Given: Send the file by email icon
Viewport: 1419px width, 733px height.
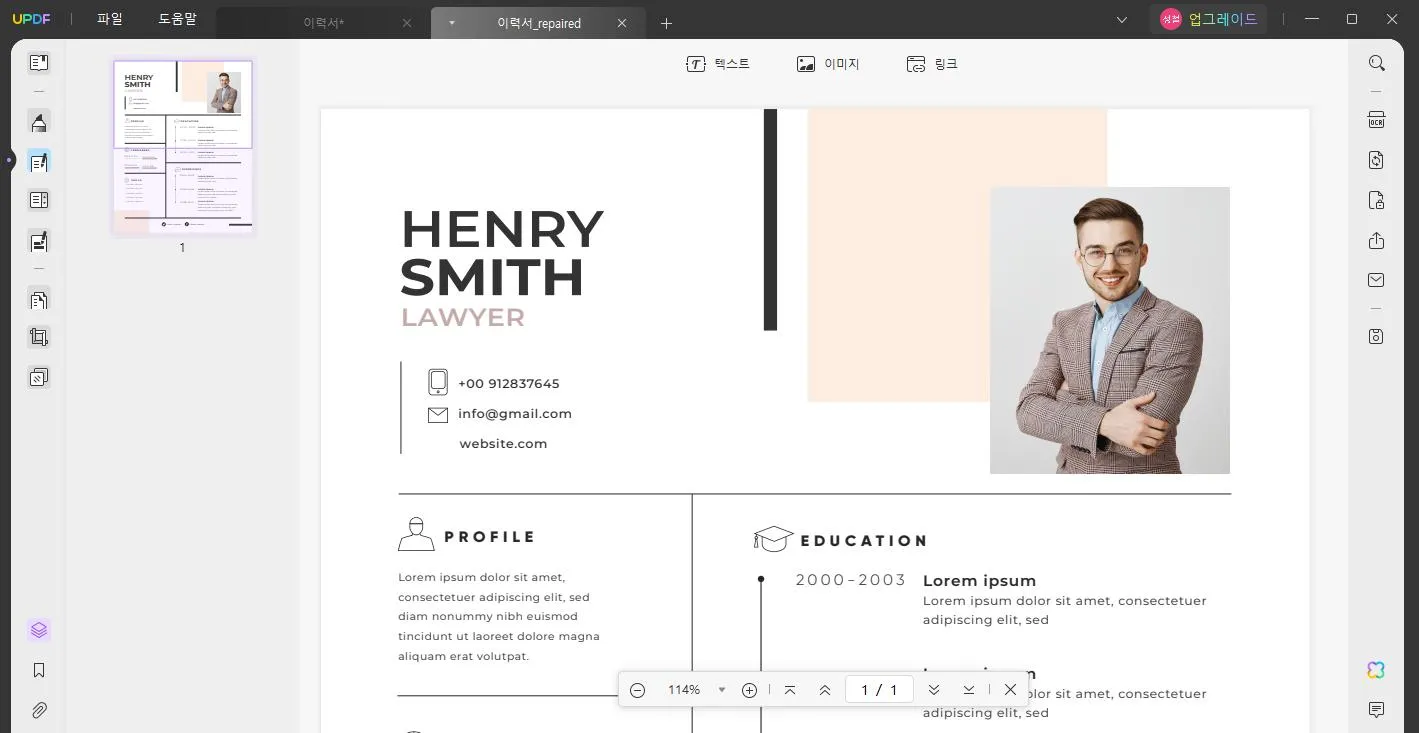Looking at the screenshot, I should point(1377,280).
